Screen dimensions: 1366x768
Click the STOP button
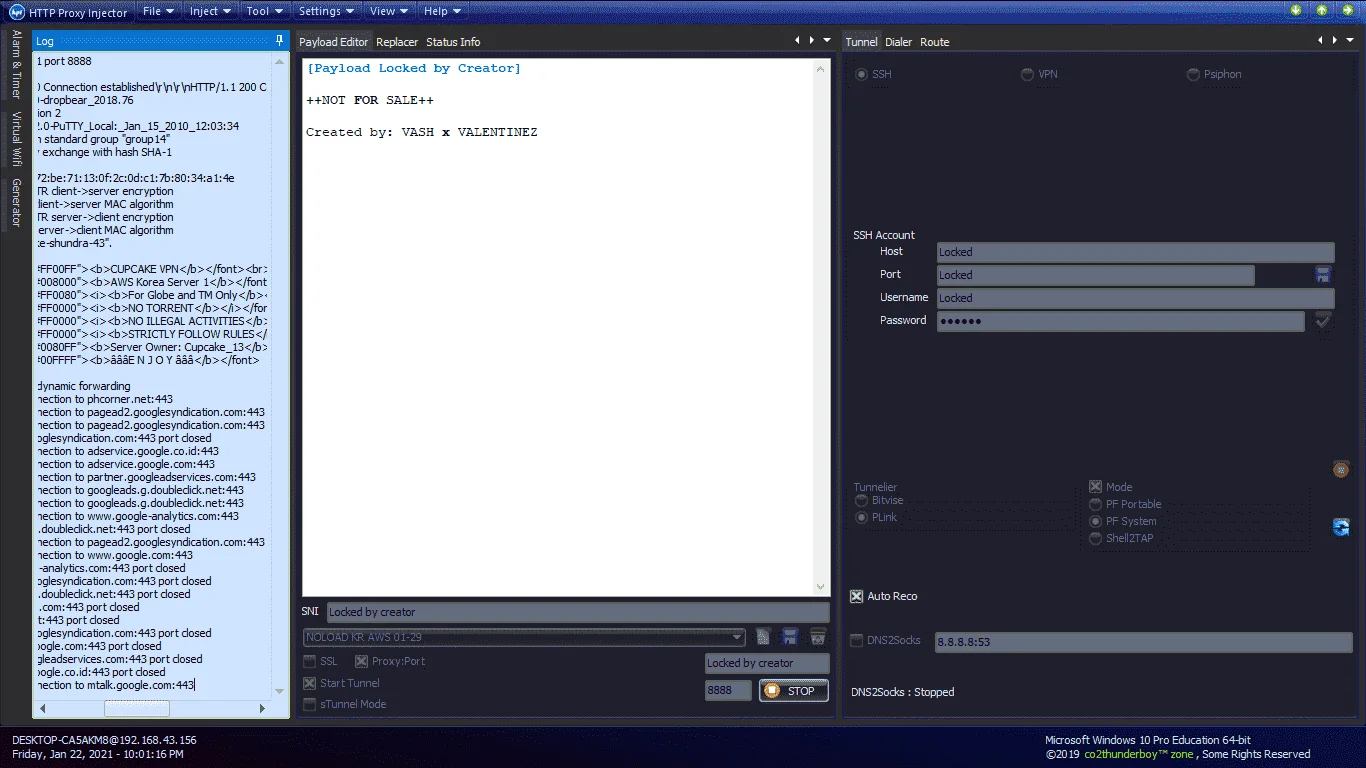pyautogui.click(x=794, y=691)
